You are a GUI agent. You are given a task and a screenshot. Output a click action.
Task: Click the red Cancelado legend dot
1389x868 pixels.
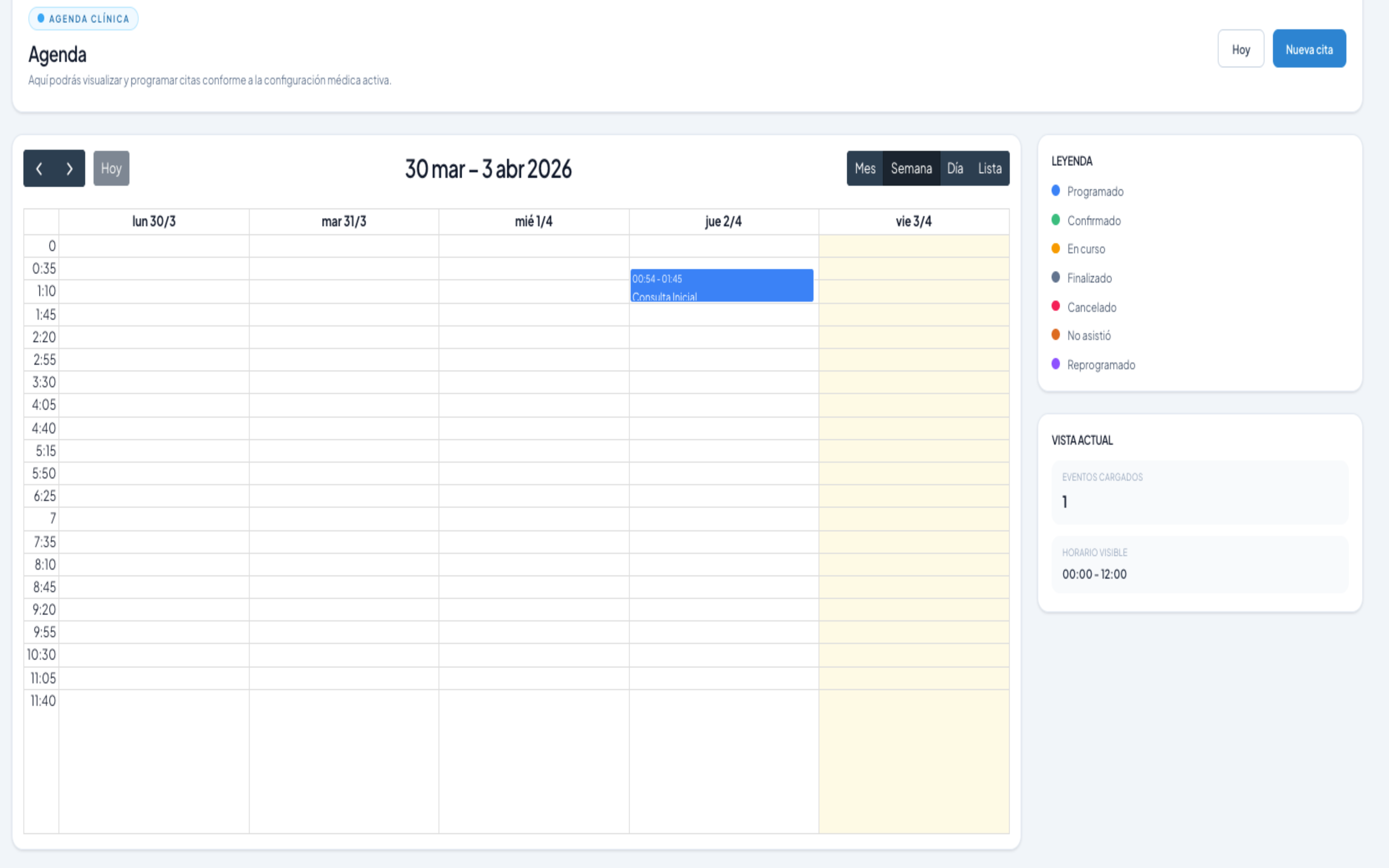click(x=1055, y=306)
